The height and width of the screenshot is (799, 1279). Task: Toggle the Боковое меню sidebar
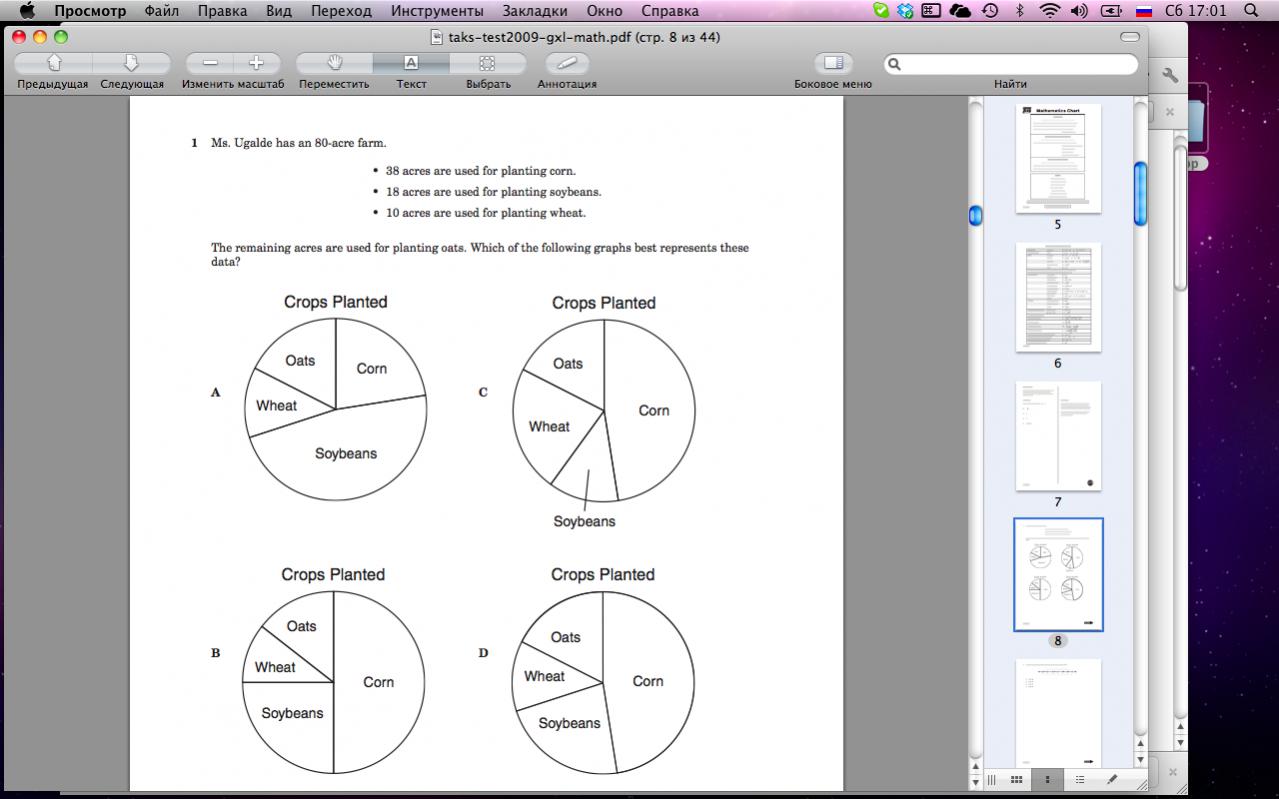832,63
